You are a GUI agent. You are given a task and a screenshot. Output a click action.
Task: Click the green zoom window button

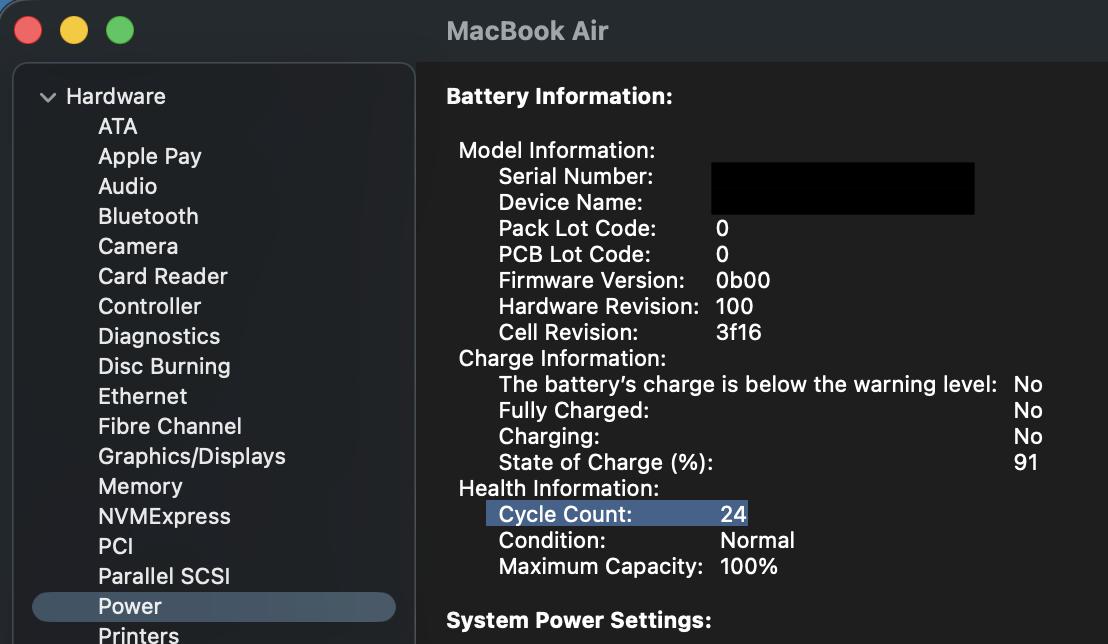[x=120, y=30]
